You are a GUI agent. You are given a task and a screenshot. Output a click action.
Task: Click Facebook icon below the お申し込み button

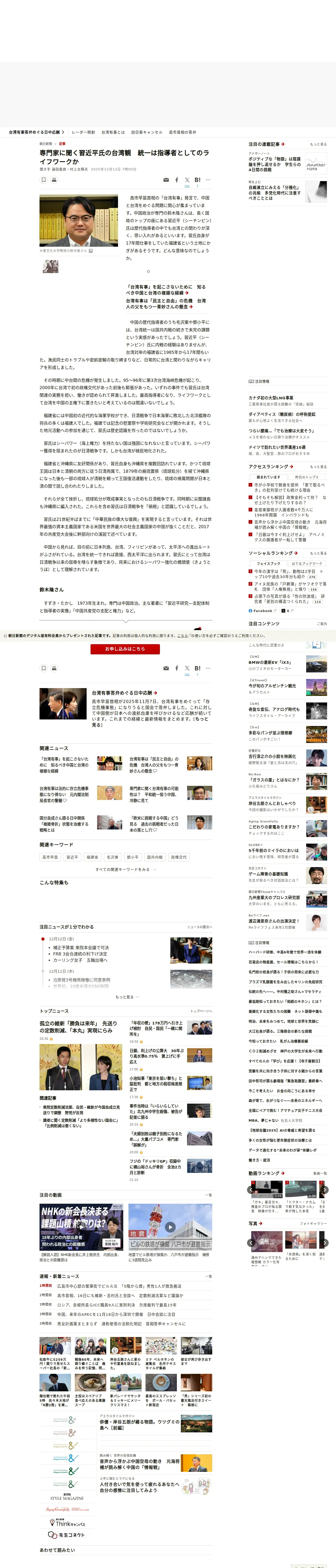177,668
